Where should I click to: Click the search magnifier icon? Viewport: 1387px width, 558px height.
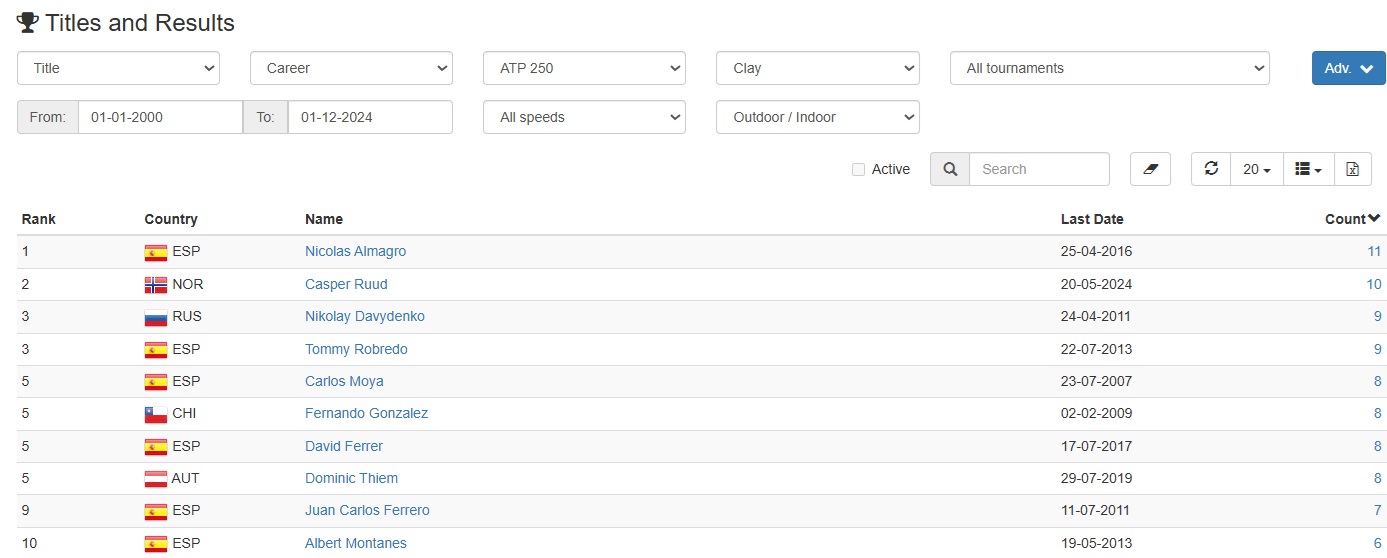point(950,169)
